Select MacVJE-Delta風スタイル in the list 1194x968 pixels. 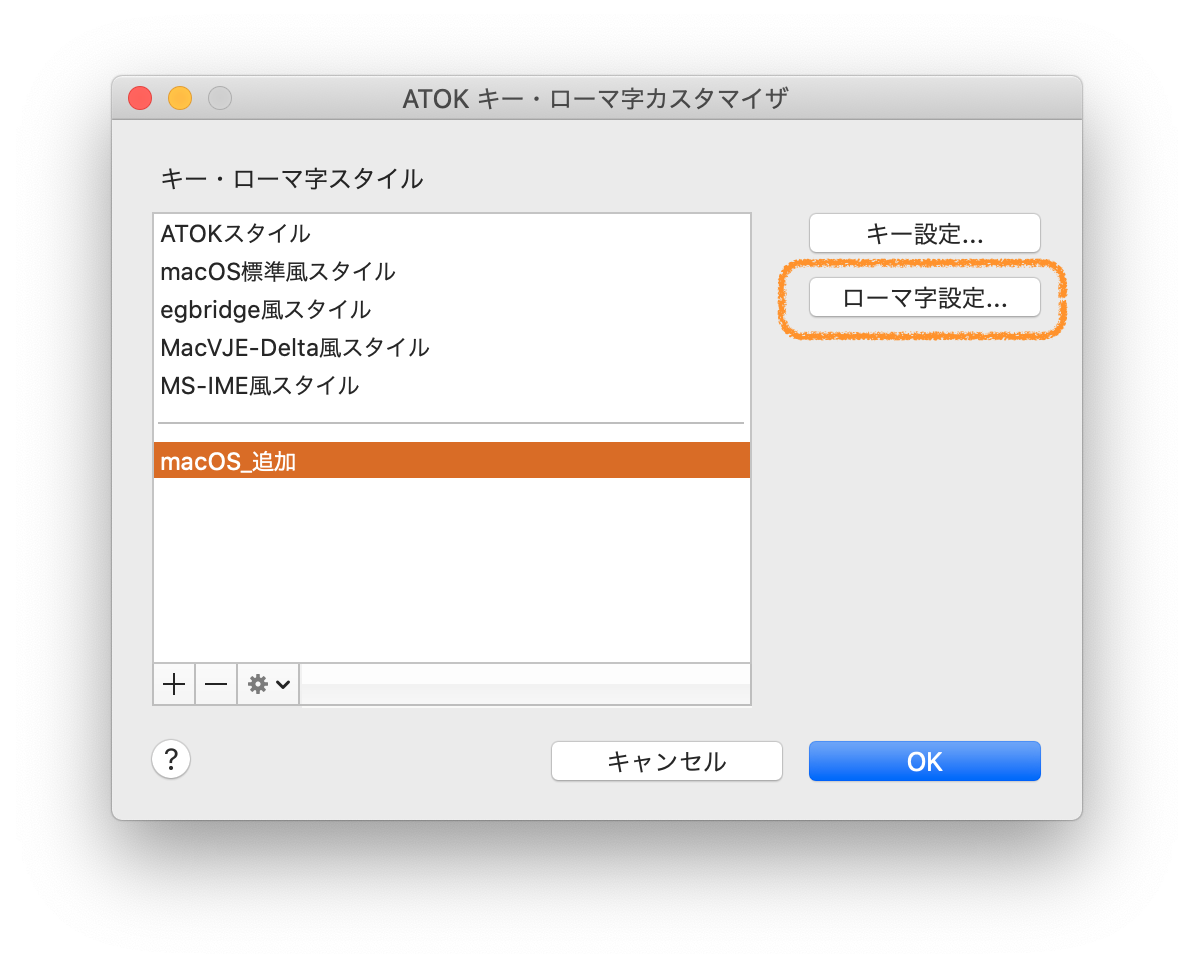pyautogui.click(x=452, y=347)
